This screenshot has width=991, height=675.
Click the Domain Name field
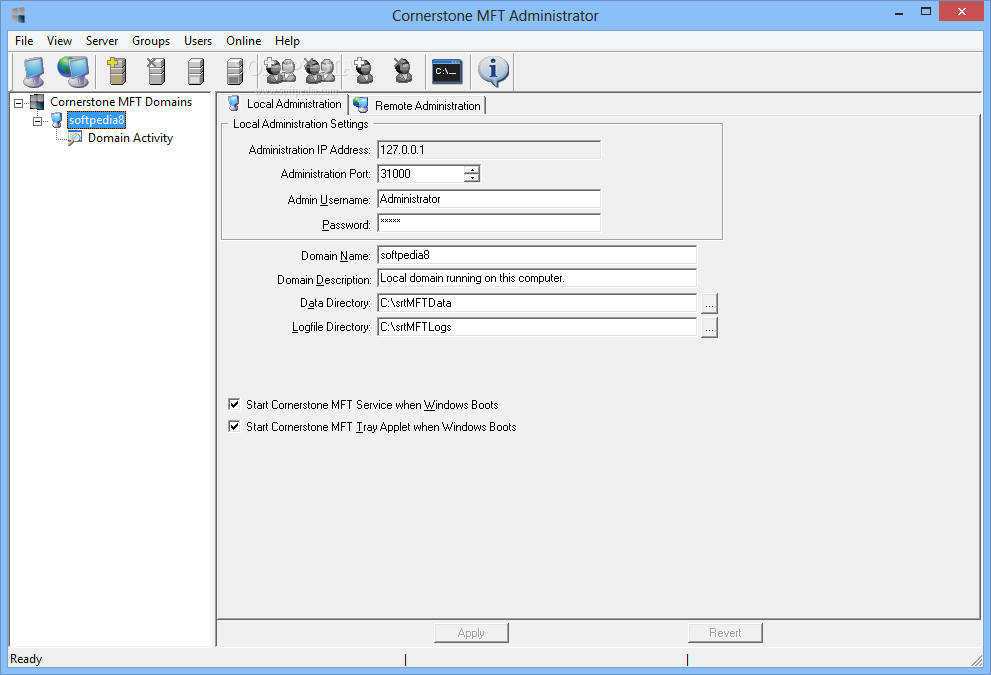tap(537, 255)
